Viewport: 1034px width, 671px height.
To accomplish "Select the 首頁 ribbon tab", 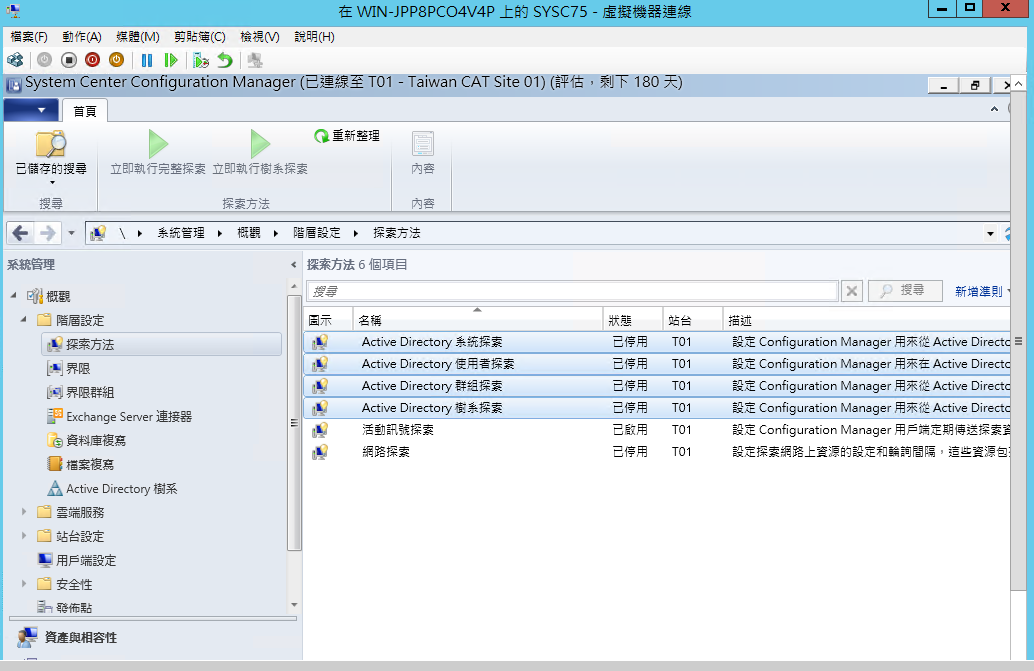I will pyautogui.click(x=84, y=111).
